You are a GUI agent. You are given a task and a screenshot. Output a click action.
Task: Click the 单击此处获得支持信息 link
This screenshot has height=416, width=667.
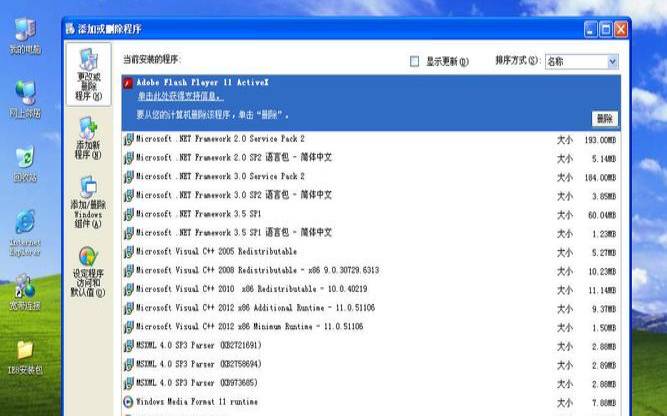click(x=180, y=97)
